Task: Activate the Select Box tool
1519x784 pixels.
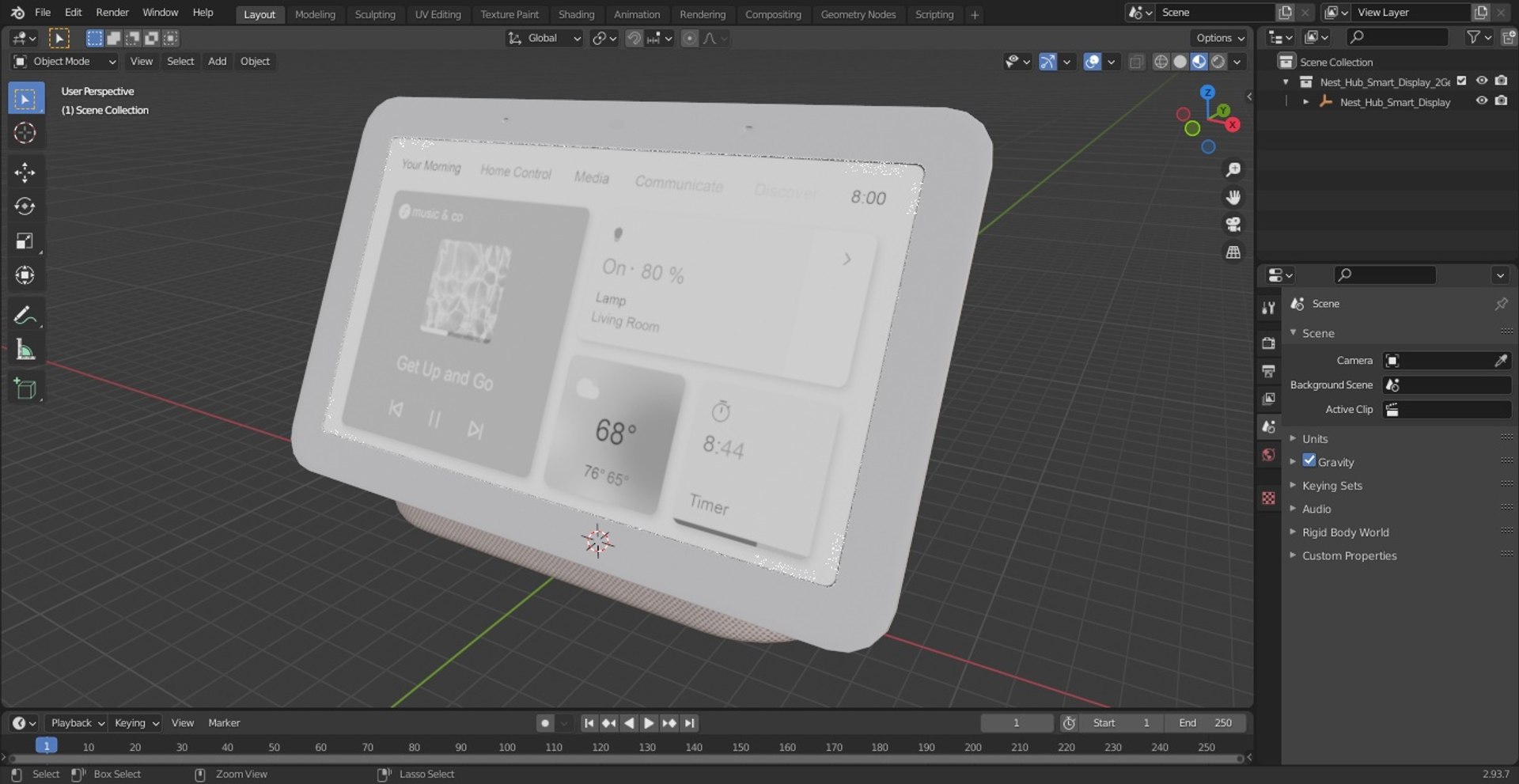Action: click(x=25, y=99)
